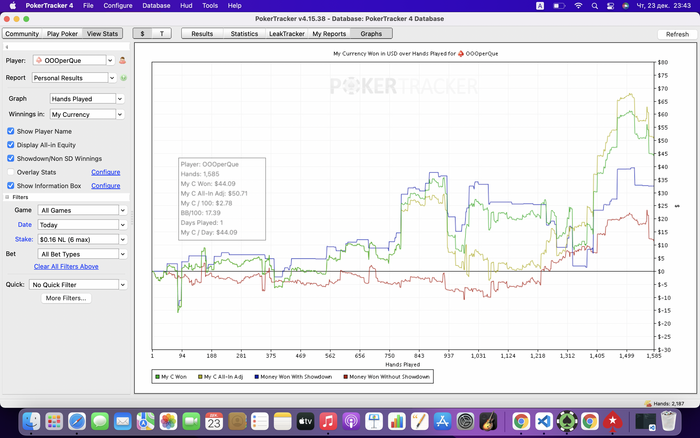The image size is (700, 438).
Task: Open Visual Studio Code from the Dock
Action: tap(544, 421)
